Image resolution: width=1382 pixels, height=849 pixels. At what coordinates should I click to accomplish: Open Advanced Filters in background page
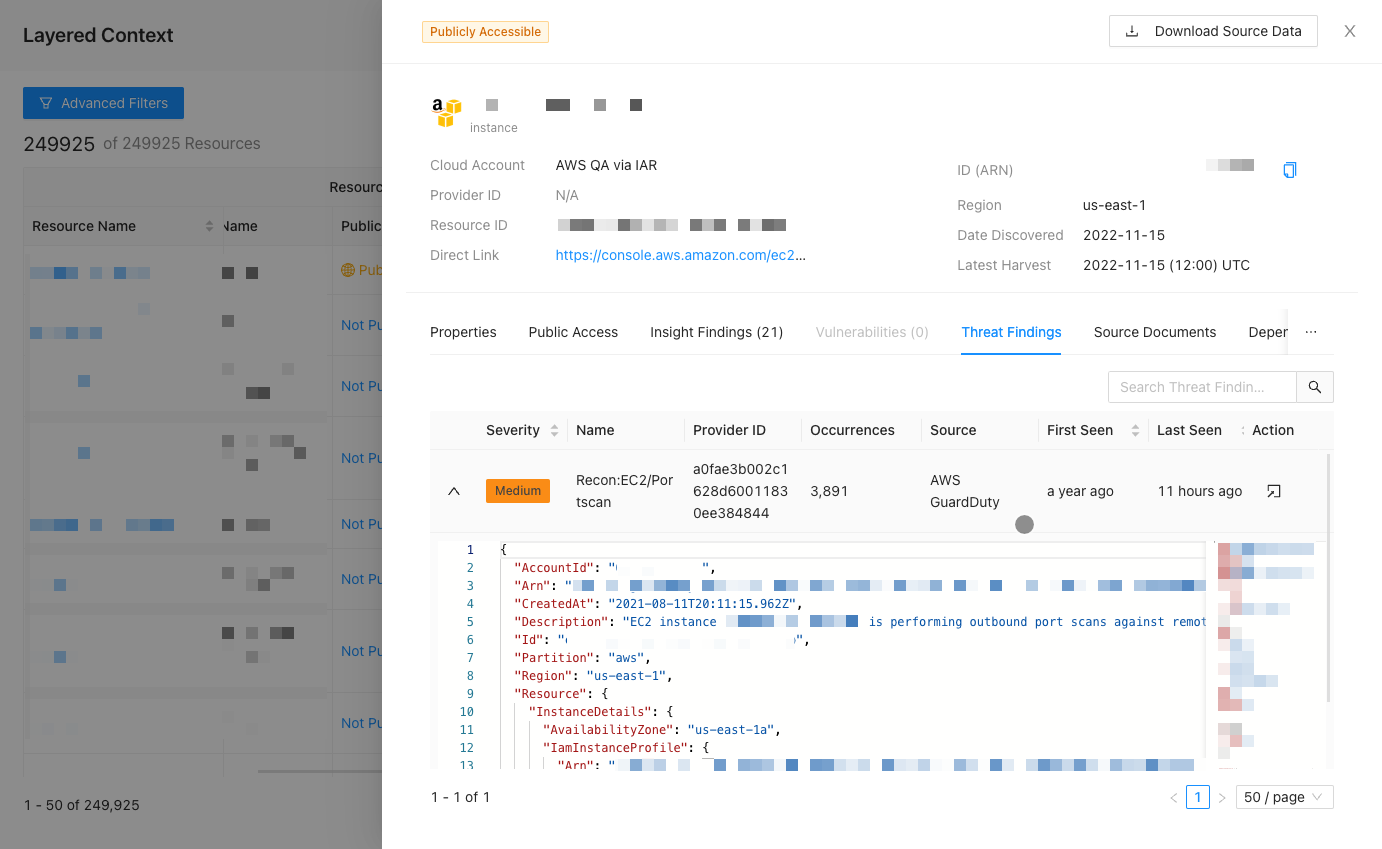click(x=103, y=103)
